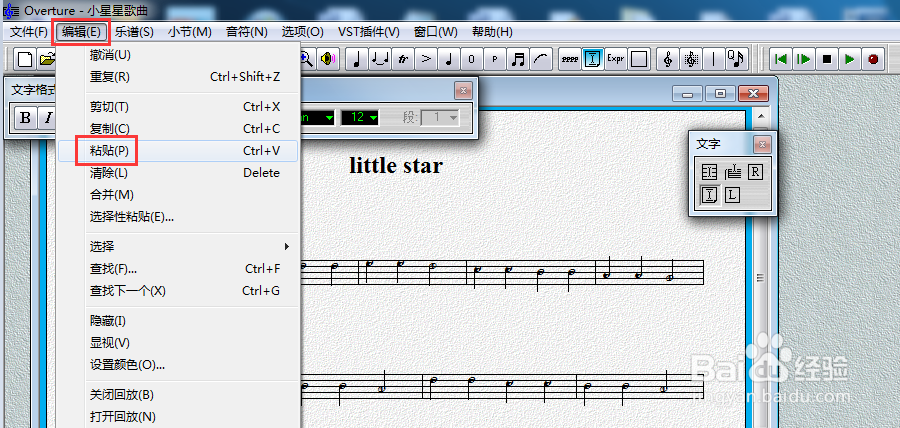Open the 音符(N) menu
900x428 pixels.
click(246, 32)
